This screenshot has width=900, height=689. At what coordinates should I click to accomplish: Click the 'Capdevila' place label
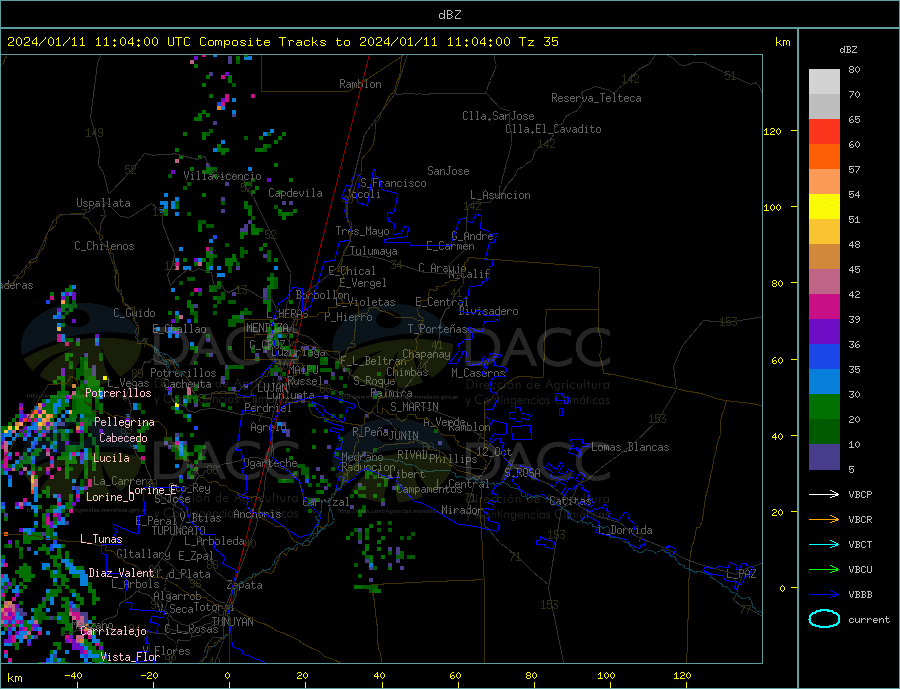[295, 193]
